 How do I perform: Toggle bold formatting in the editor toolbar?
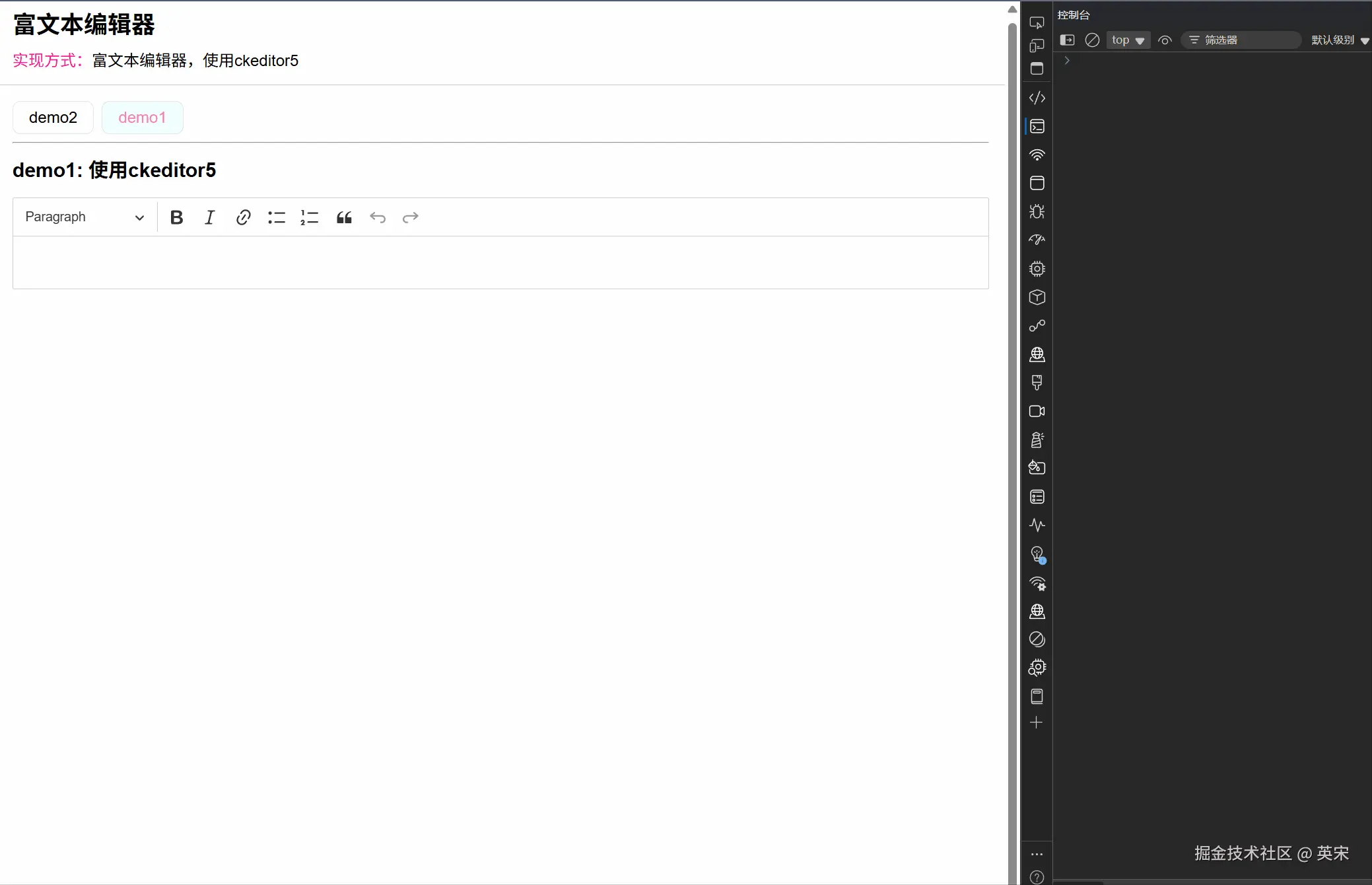coord(176,217)
